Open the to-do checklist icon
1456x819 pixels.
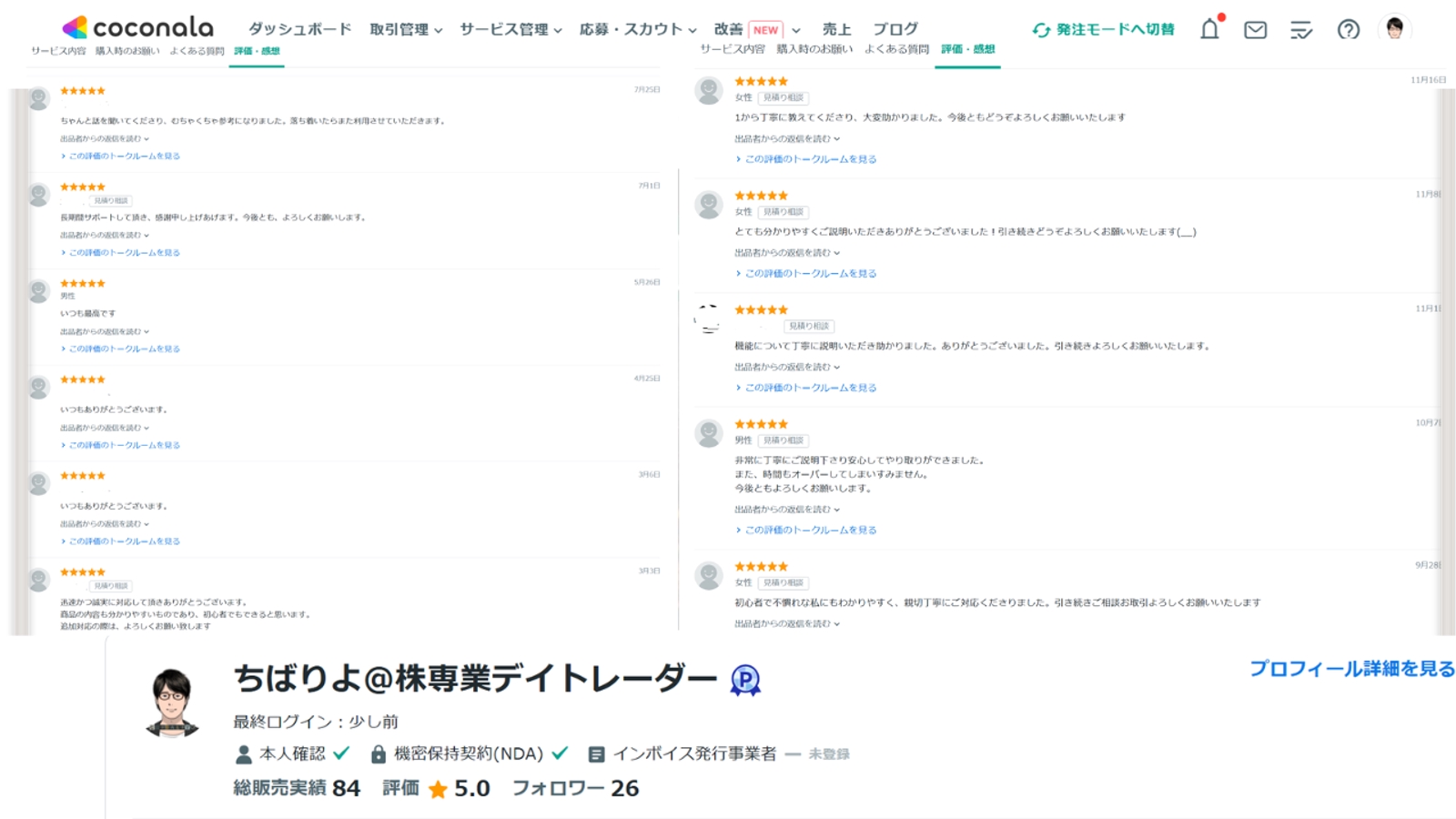pos(1301,30)
